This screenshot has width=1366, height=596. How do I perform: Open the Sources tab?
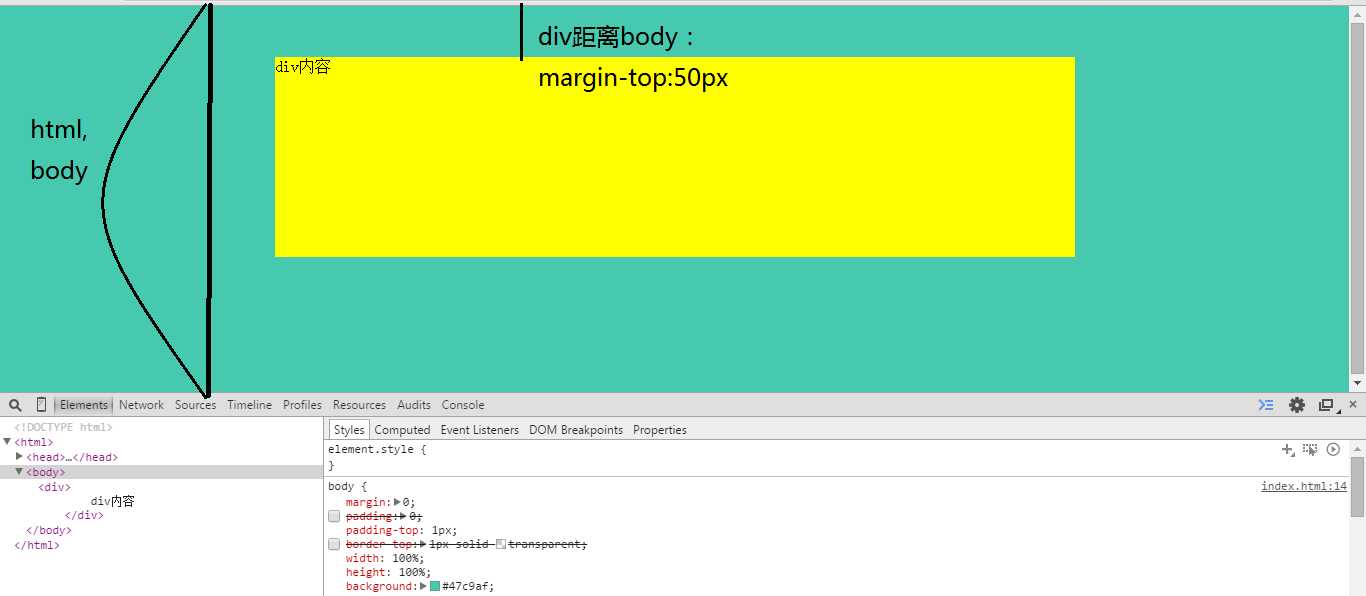[195, 405]
